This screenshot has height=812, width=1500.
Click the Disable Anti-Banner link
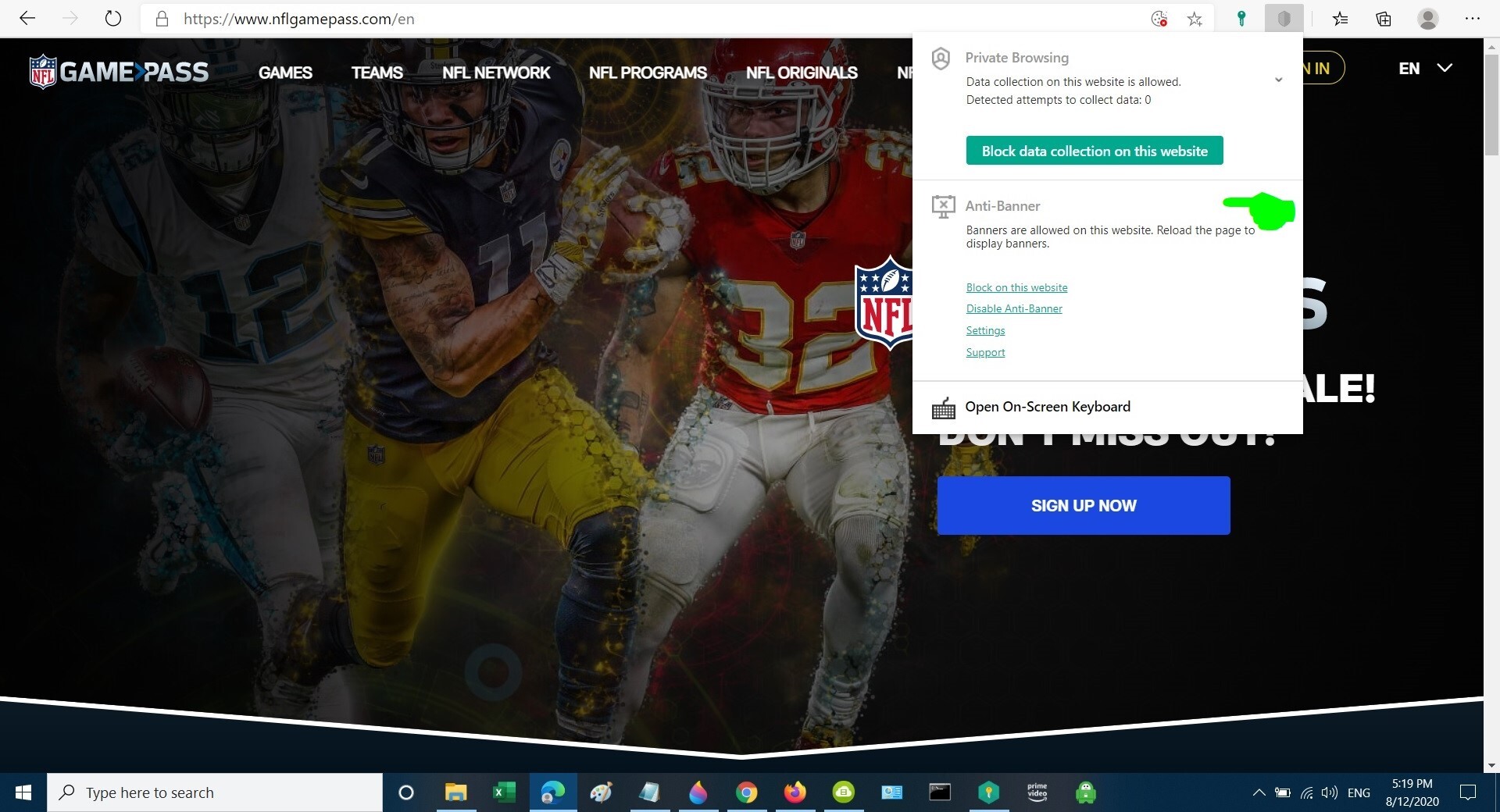click(x=1014, y=308)
